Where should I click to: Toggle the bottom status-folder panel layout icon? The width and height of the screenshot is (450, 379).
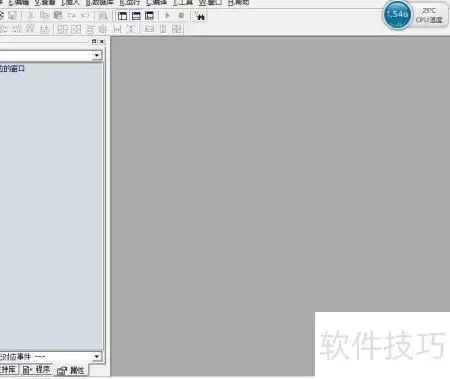[x=136, y=16]
